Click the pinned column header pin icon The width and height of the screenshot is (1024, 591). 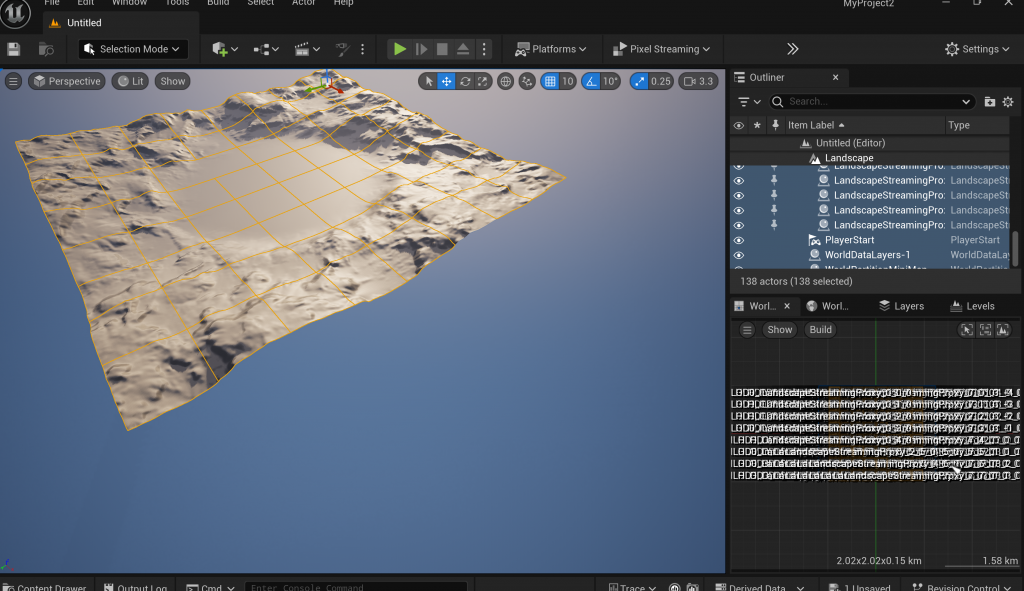tap(775, 125)
